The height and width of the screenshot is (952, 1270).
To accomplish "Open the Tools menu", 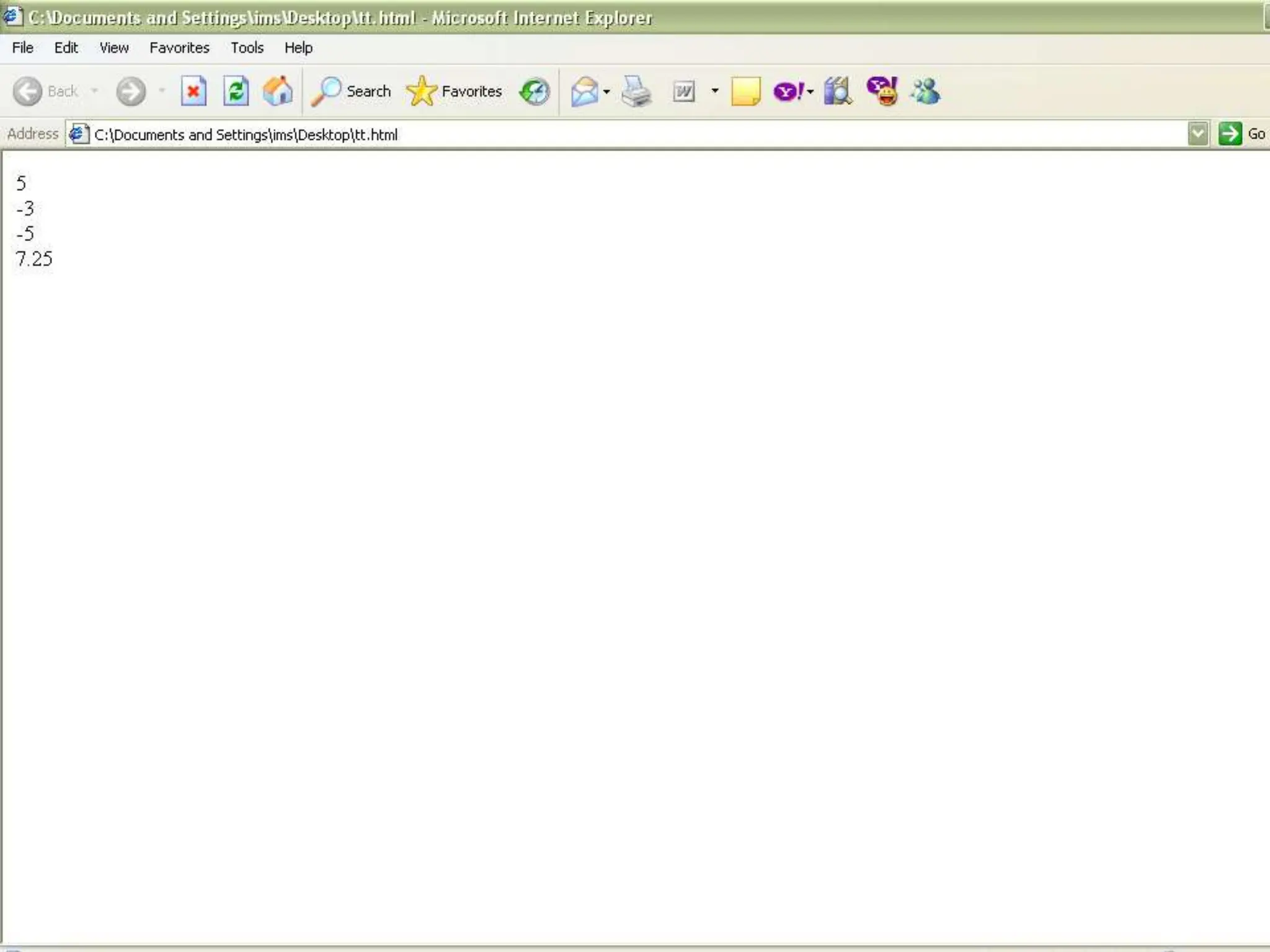I will 247,48.
